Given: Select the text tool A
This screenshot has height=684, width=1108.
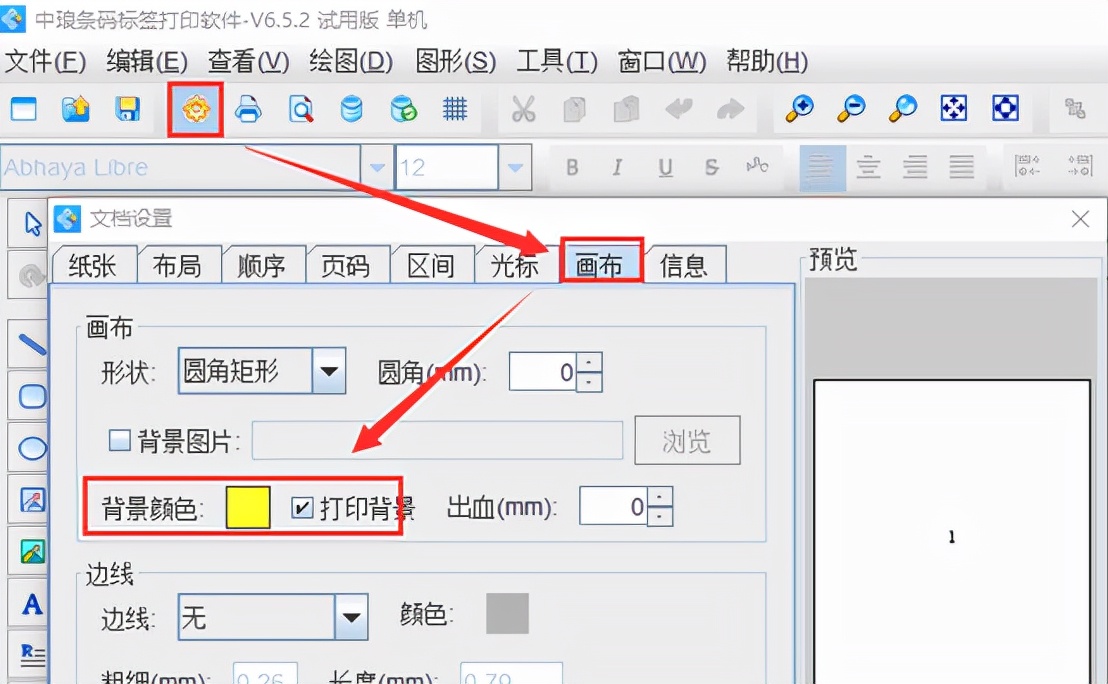Looking at the screenshot, I should click(x=32, y=605).
